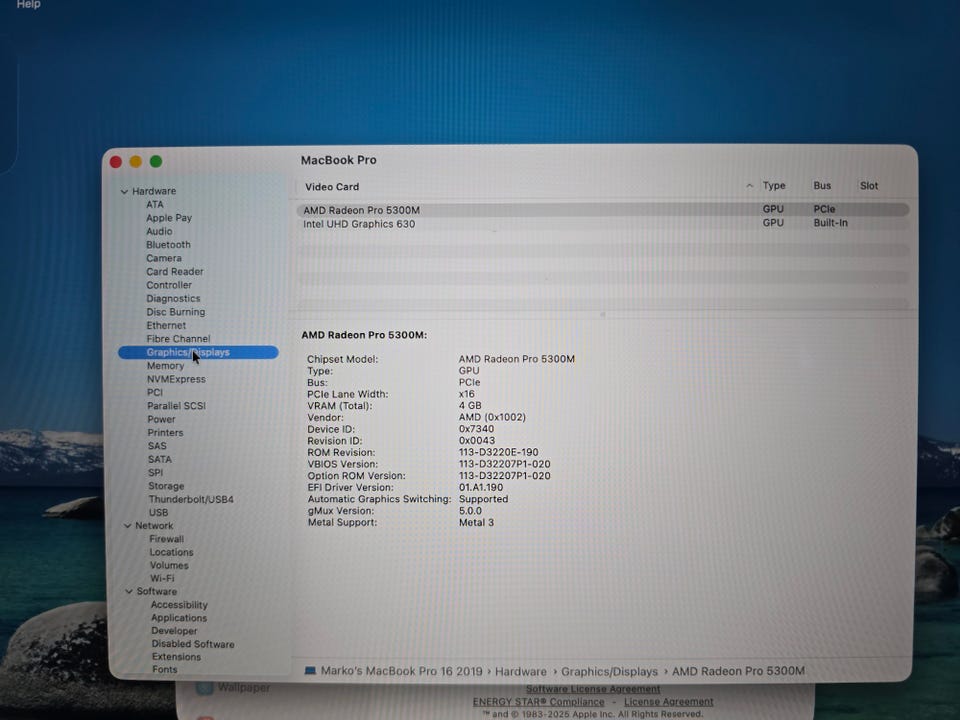
Task: Collapse the Hardware section in the sidebar
Action: [124, 191]
